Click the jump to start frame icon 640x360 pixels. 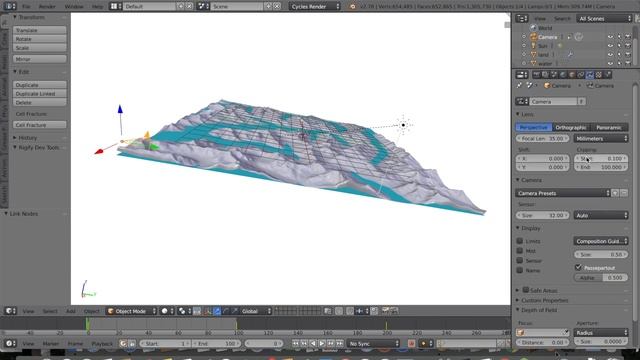pos(295,344)
